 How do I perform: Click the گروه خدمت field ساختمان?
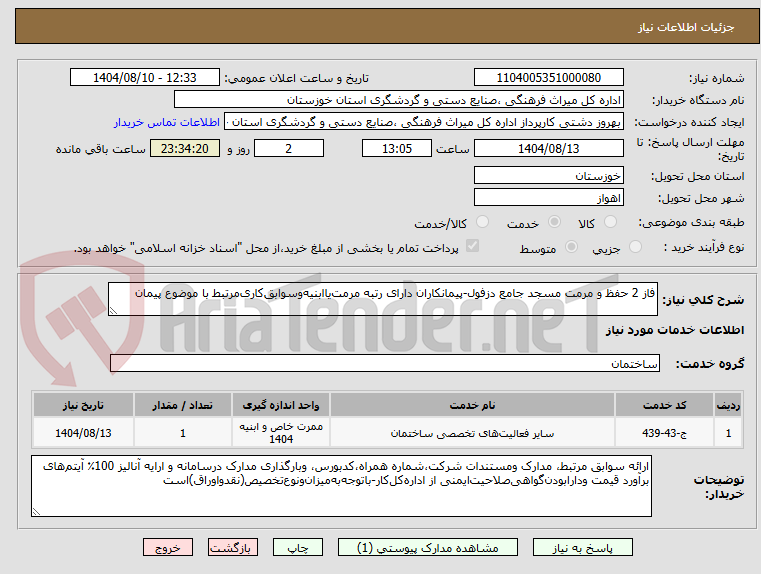[x=385, y=363]
